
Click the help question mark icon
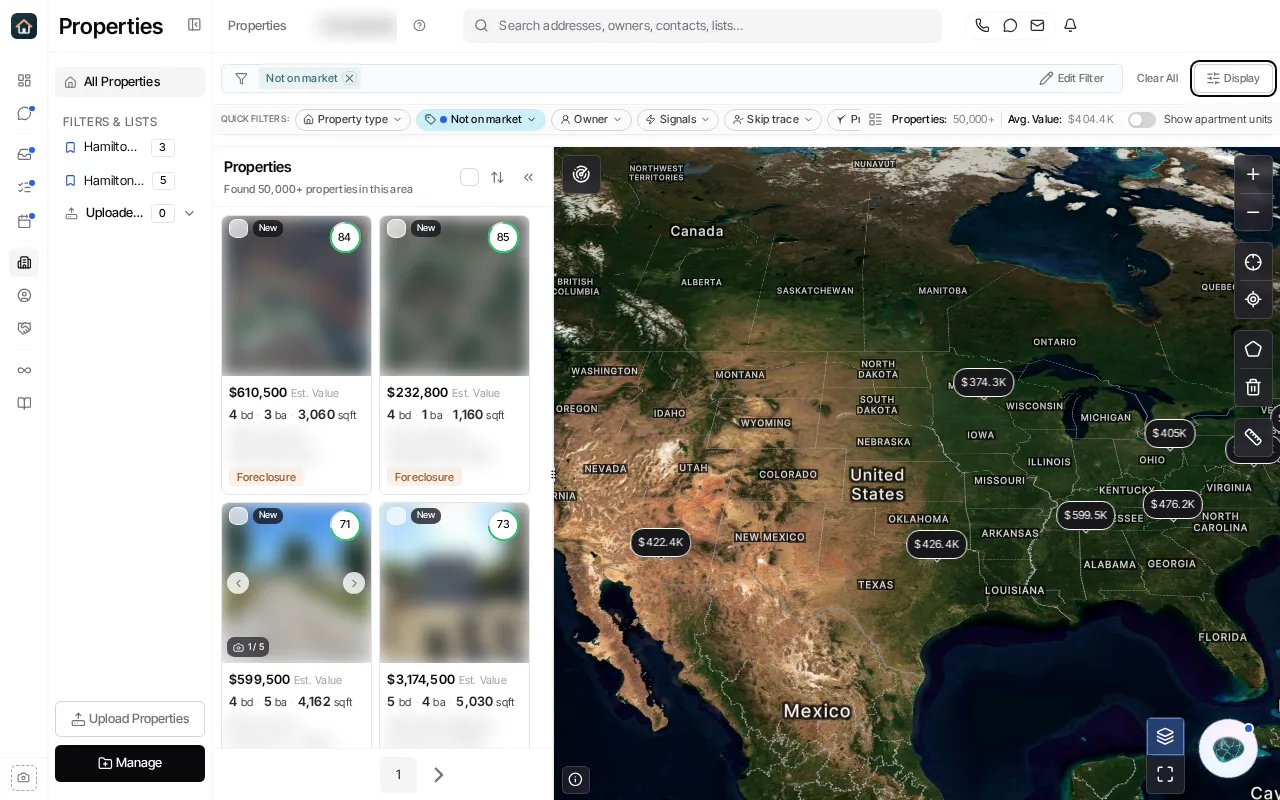click(x=419, y=26)
